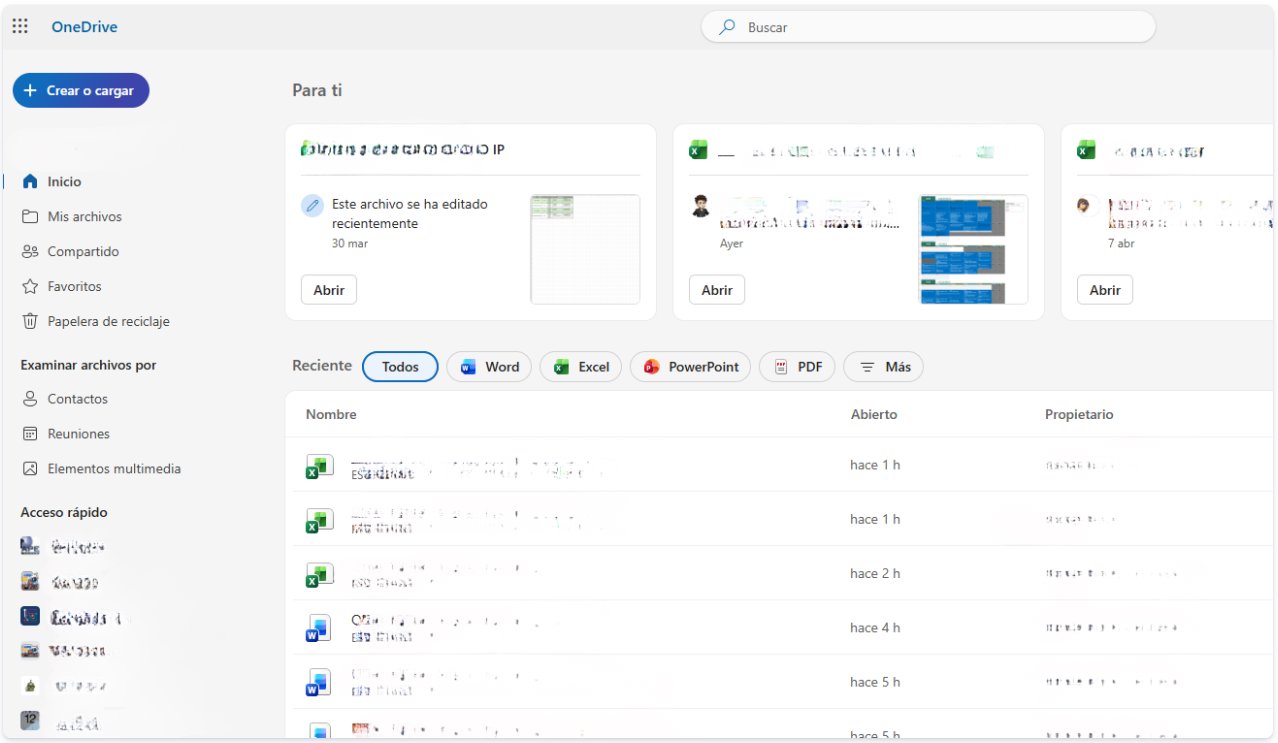Click the Favoritos star icon

[30, 286]
